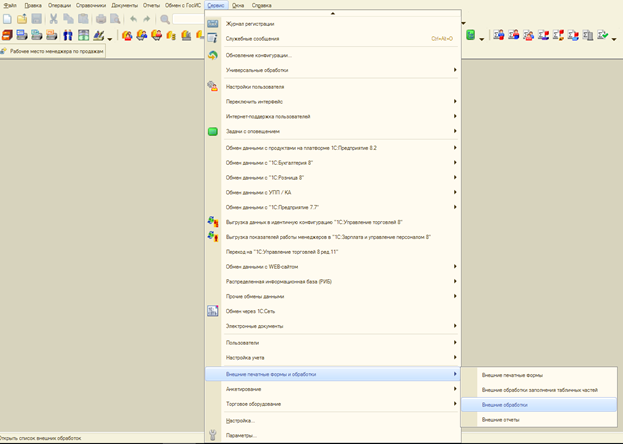Screen dimensions: 623x444
Task: Select Внешние отчеты in the submenu
Action: pos(539,419)
